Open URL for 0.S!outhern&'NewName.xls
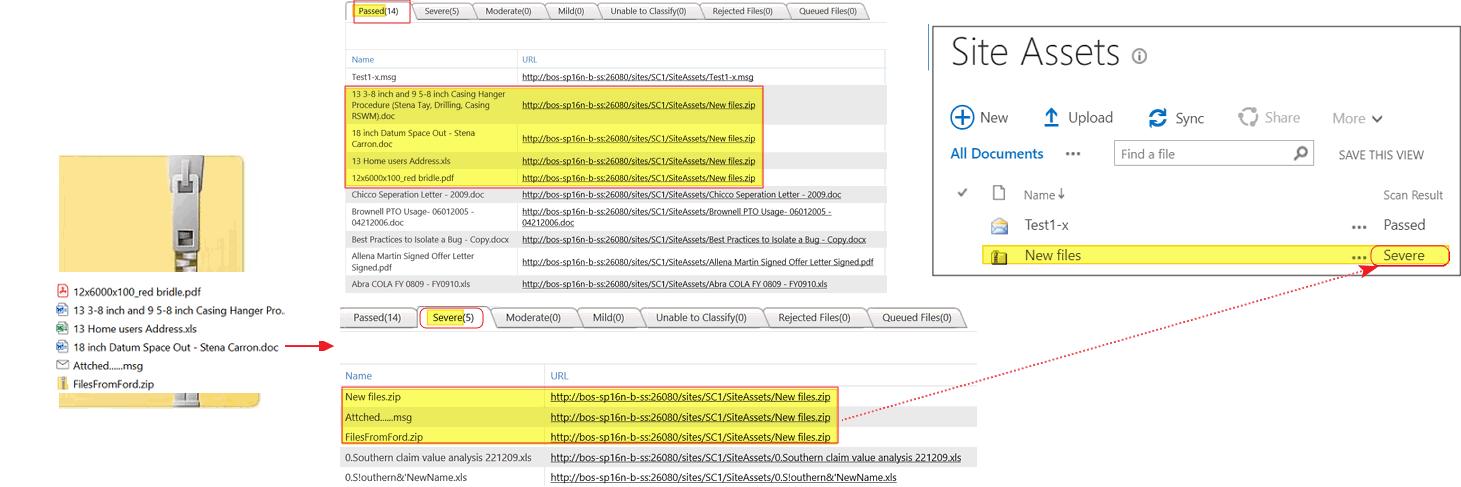1461x487 pixels. click(723, 478)
